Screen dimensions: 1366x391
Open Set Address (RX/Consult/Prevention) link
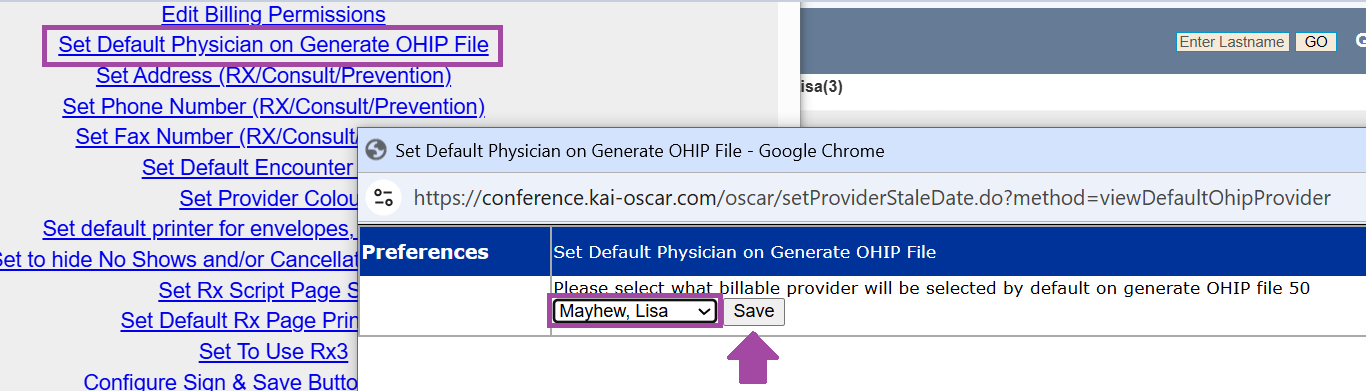274,76
